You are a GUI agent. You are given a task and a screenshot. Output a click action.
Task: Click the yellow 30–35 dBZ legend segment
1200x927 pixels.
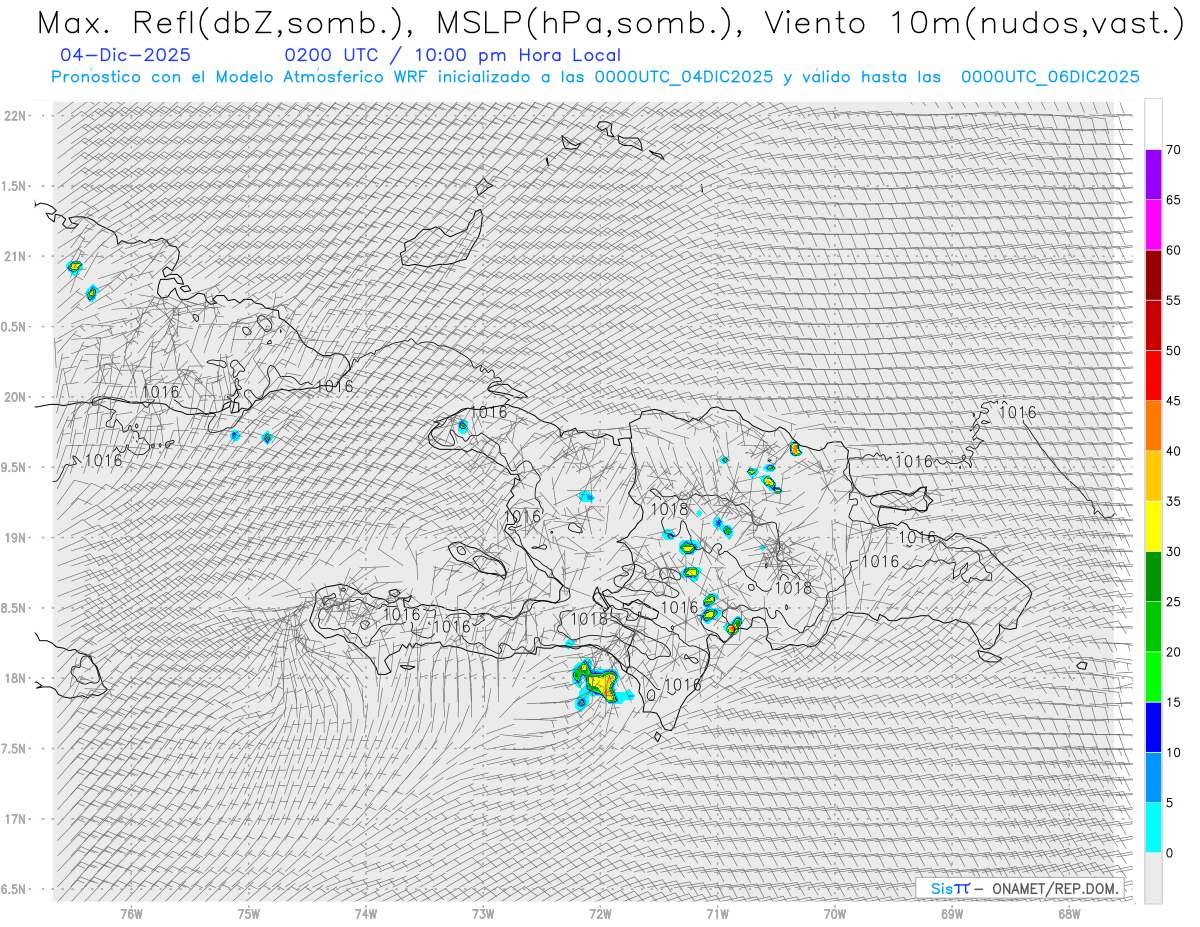point(1153,526)
